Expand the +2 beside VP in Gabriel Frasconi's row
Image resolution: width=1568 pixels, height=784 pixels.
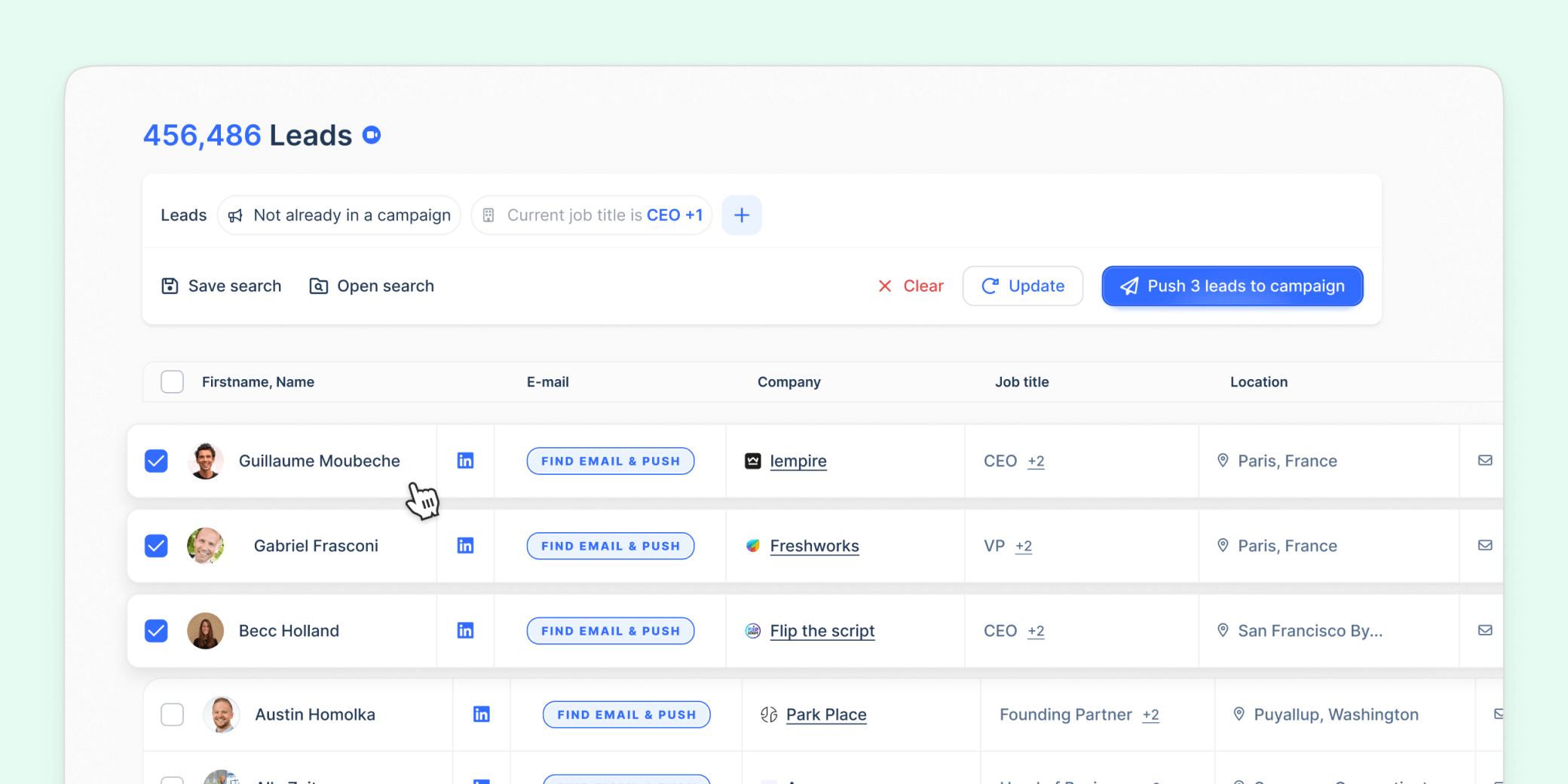pos(1024,547)
